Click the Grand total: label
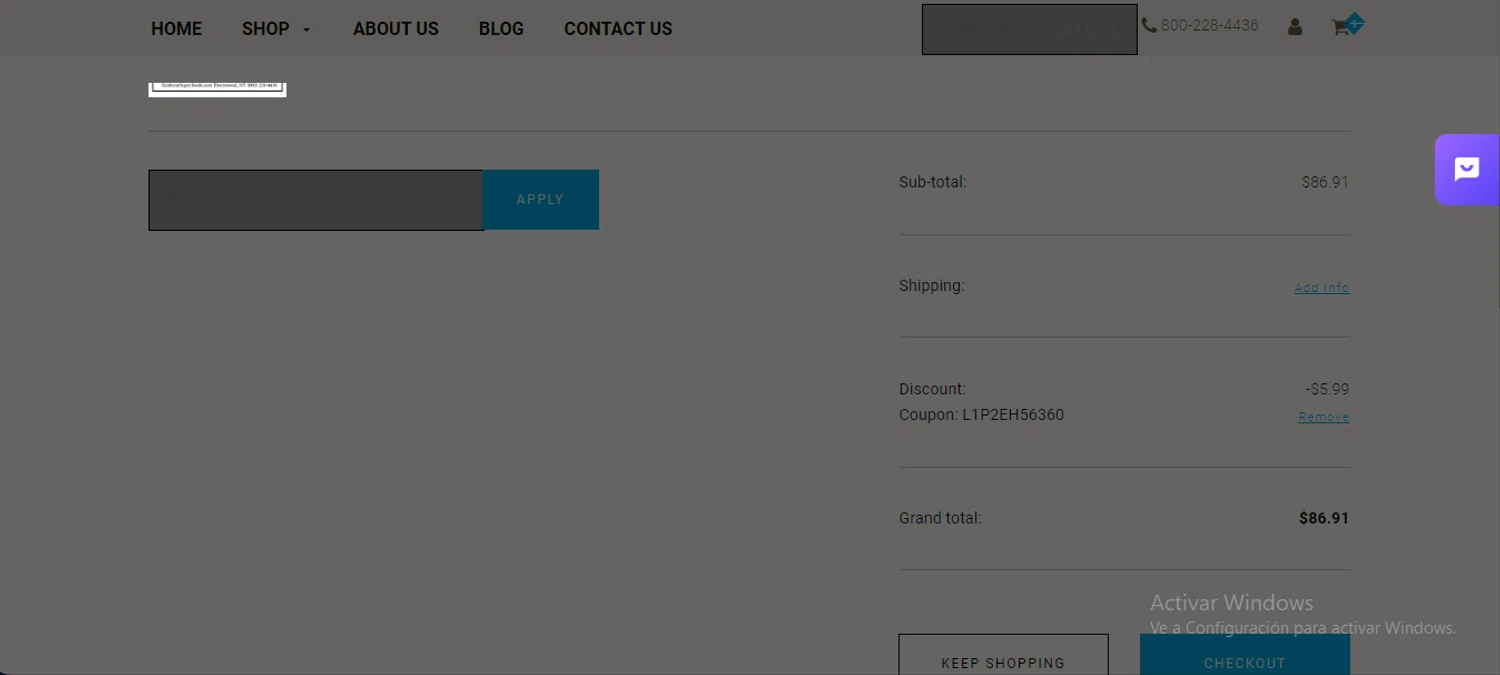The image size is (1500, 675). pos(940,518)
